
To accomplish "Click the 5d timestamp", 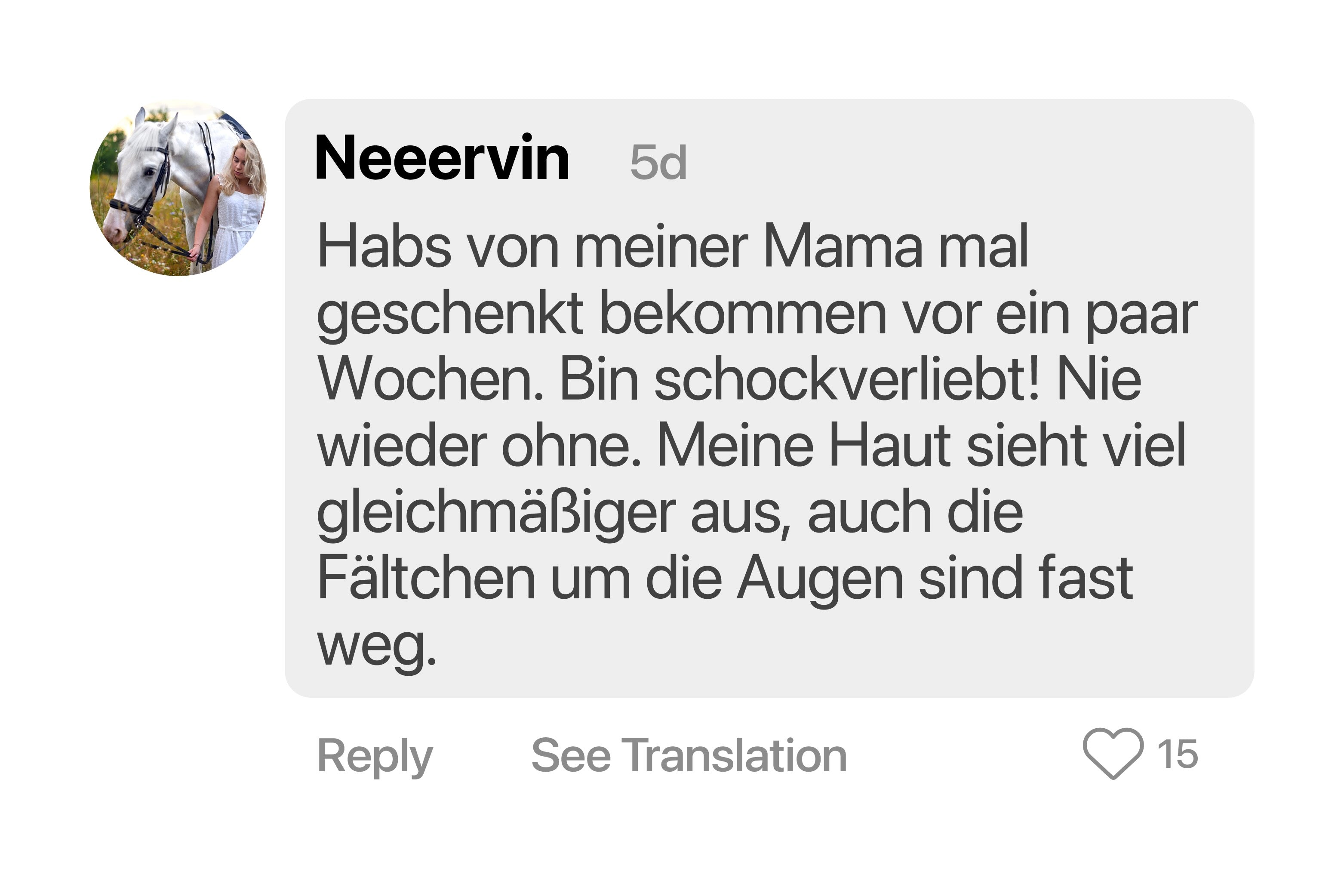I will pyautogui.click(x=658, y=162).
